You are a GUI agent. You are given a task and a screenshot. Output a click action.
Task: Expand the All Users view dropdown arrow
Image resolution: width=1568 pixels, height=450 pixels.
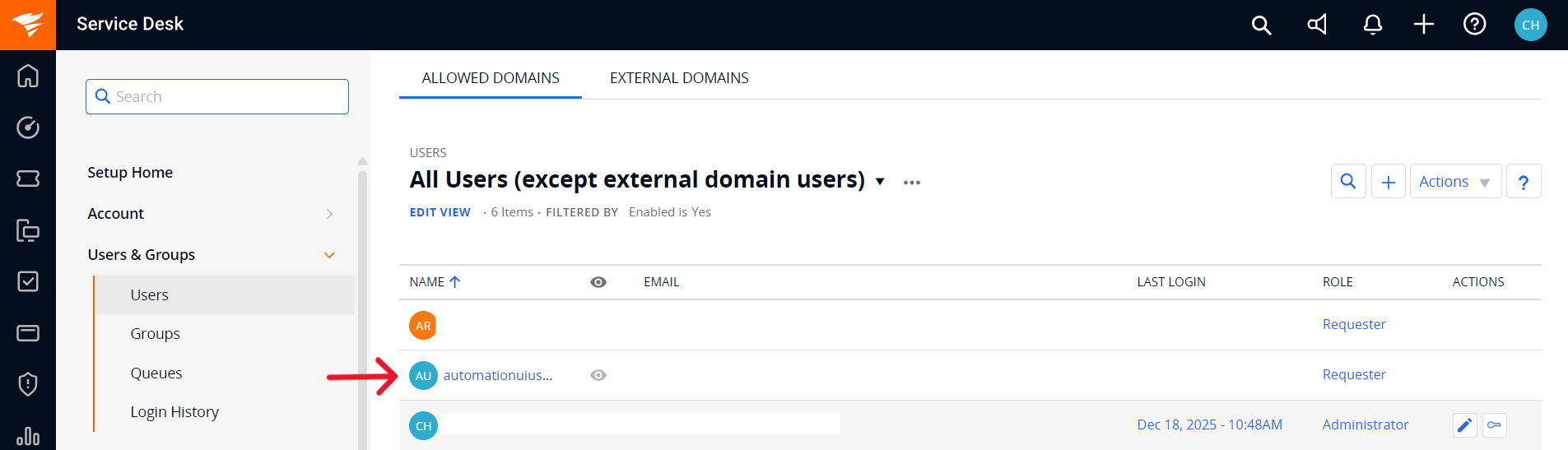click(880, 182)
